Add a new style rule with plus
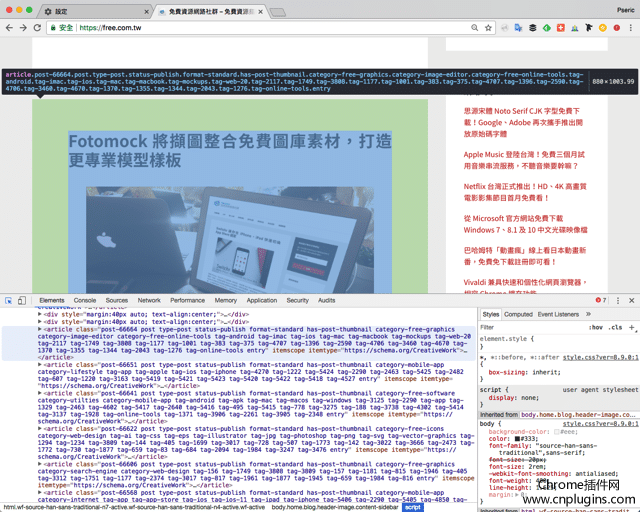This screenshot has height=512, width=640. 631,327
